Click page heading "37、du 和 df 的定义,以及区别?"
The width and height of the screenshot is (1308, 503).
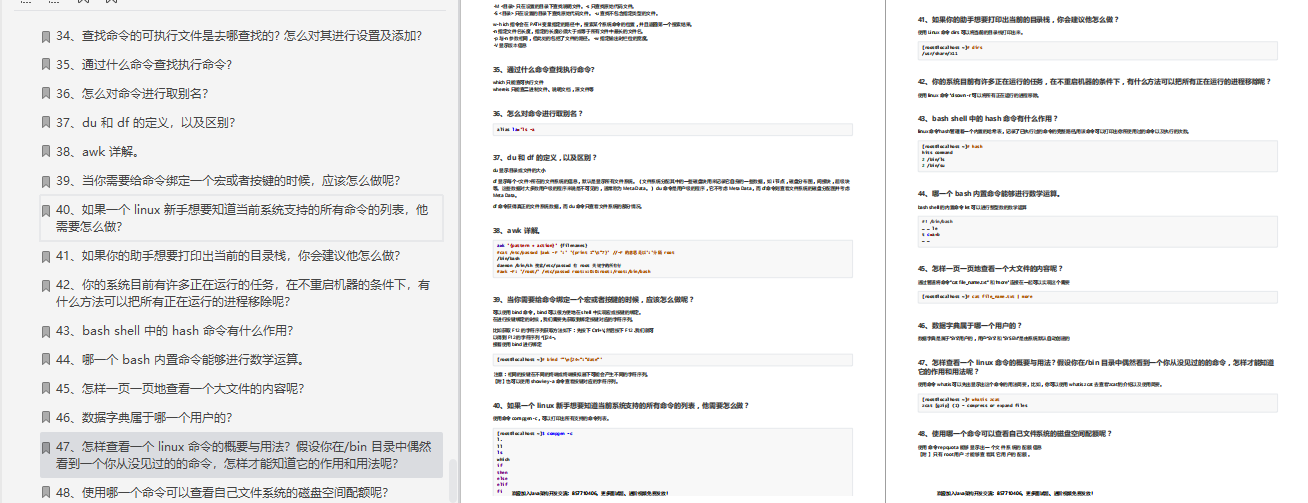click(545, 157)
